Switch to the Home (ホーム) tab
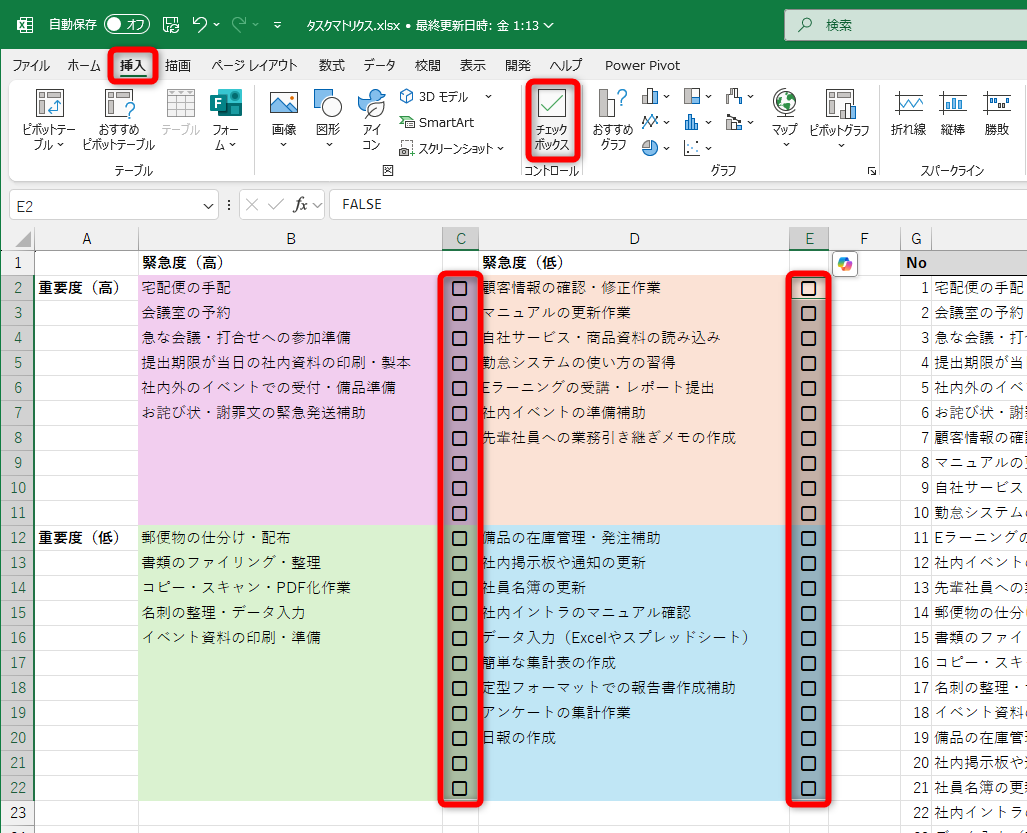1027x833 pixels. (84, 65)
